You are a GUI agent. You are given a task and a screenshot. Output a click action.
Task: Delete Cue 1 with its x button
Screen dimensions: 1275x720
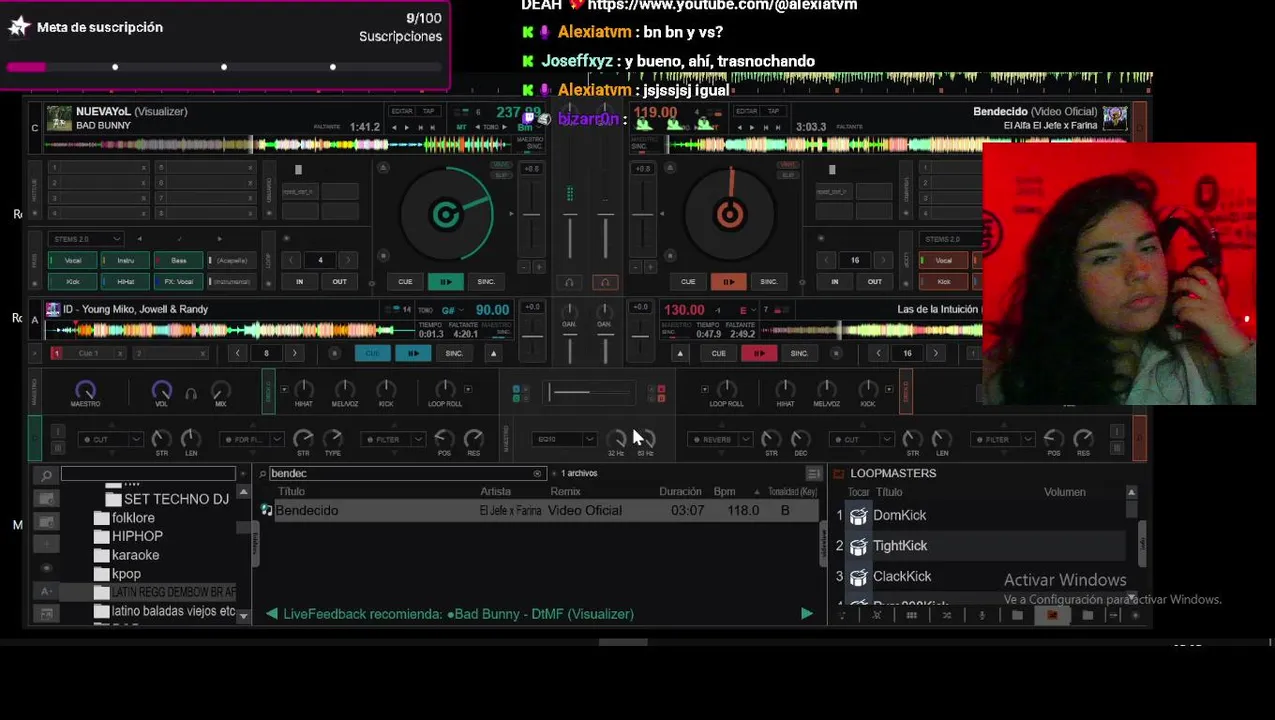[122, 353]
